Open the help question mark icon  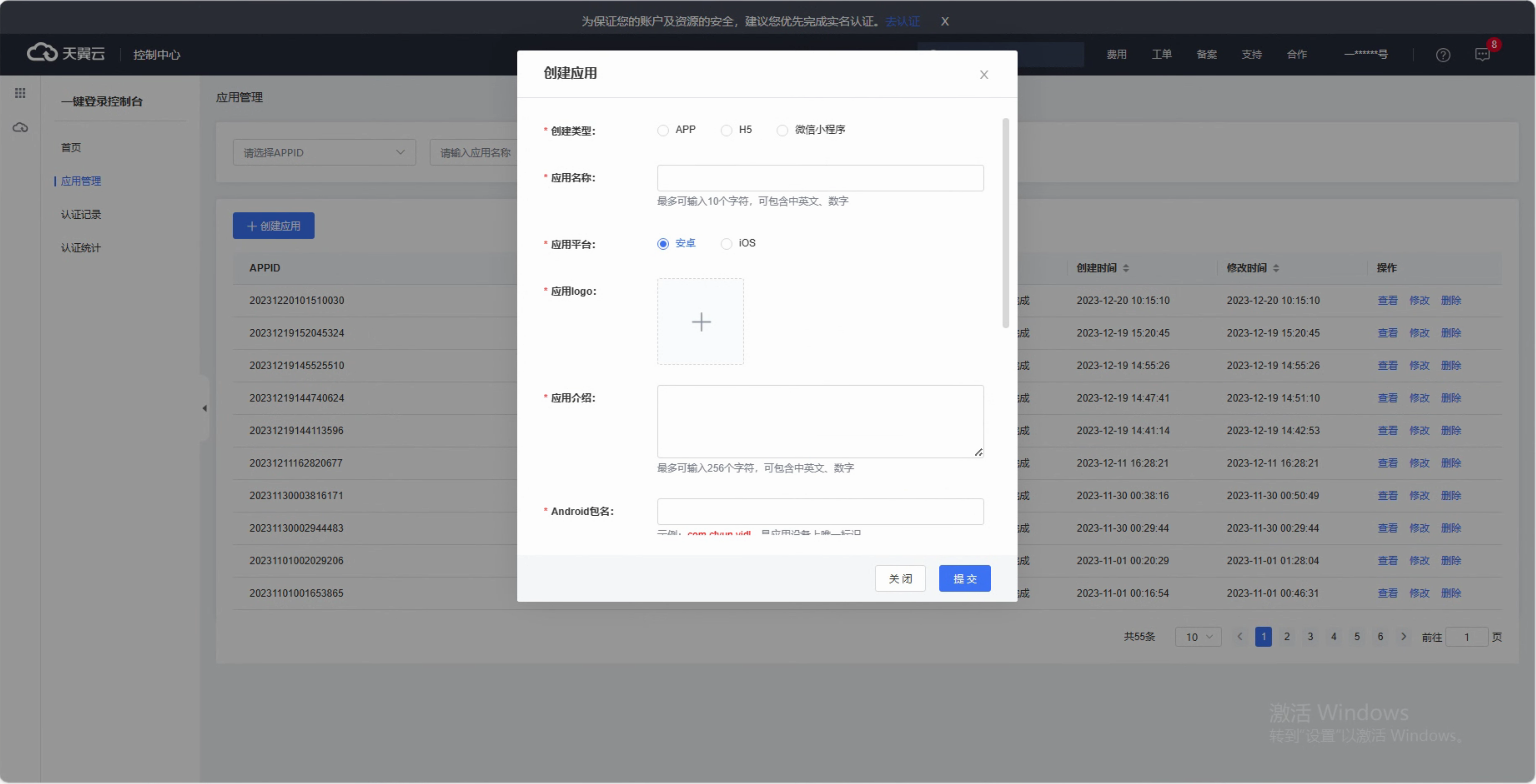click(x=1443, y=55)
